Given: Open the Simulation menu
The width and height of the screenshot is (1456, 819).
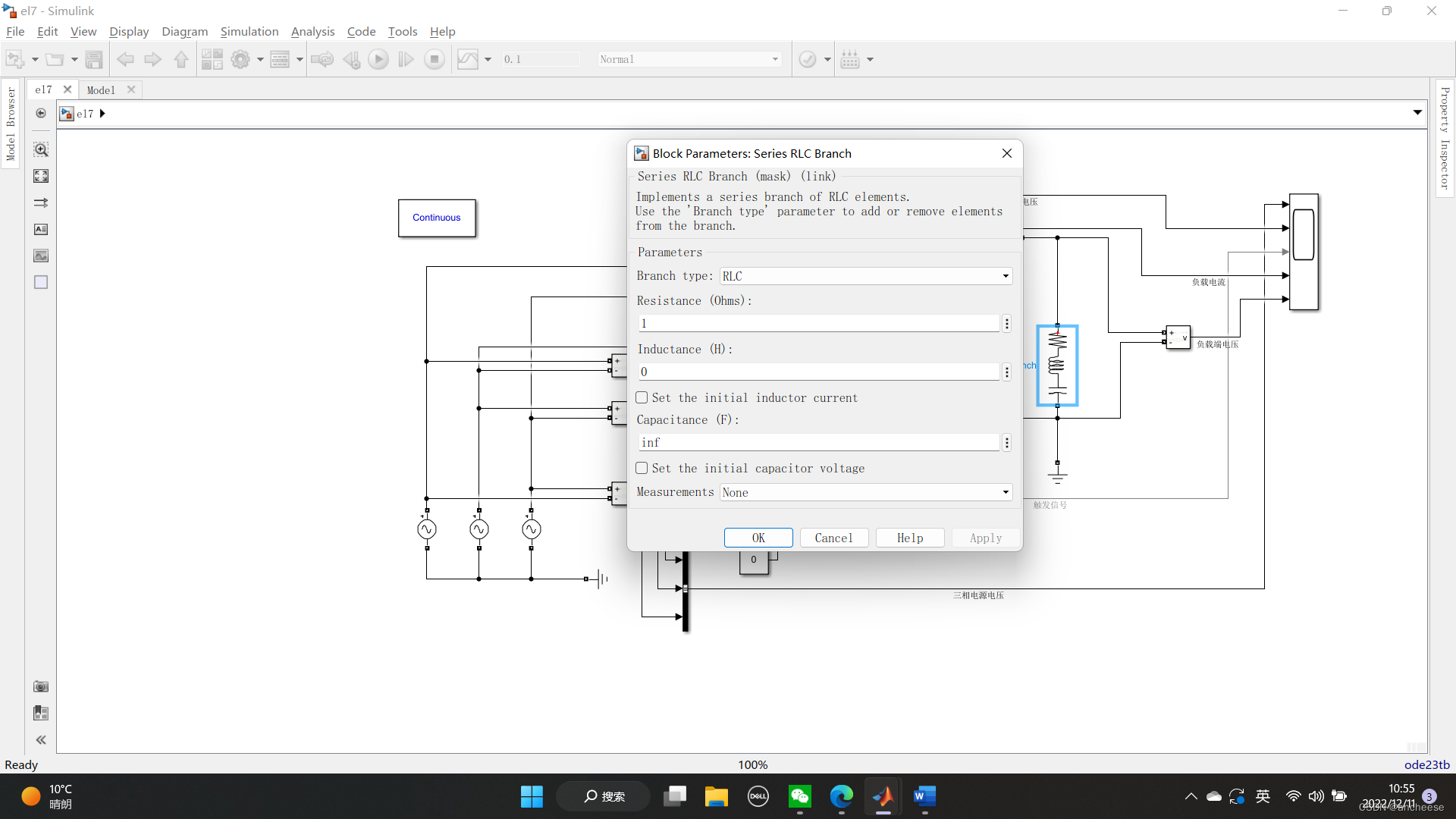Looking at the screenshot, I should point(249,31).
